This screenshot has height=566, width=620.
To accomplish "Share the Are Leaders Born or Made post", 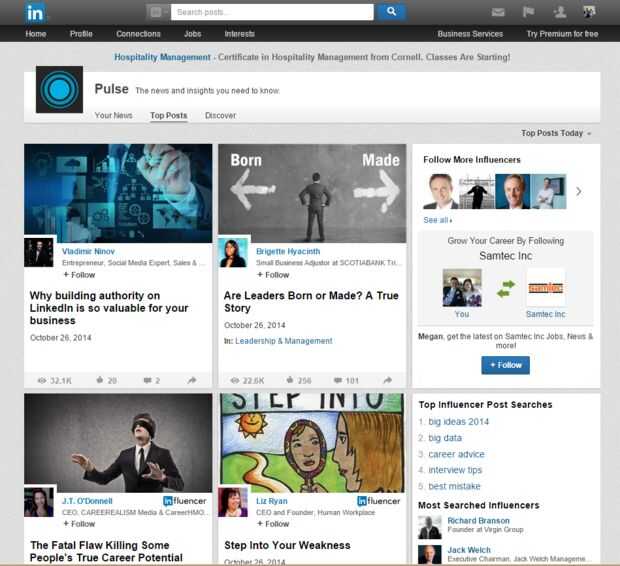I will coord(388,380).
